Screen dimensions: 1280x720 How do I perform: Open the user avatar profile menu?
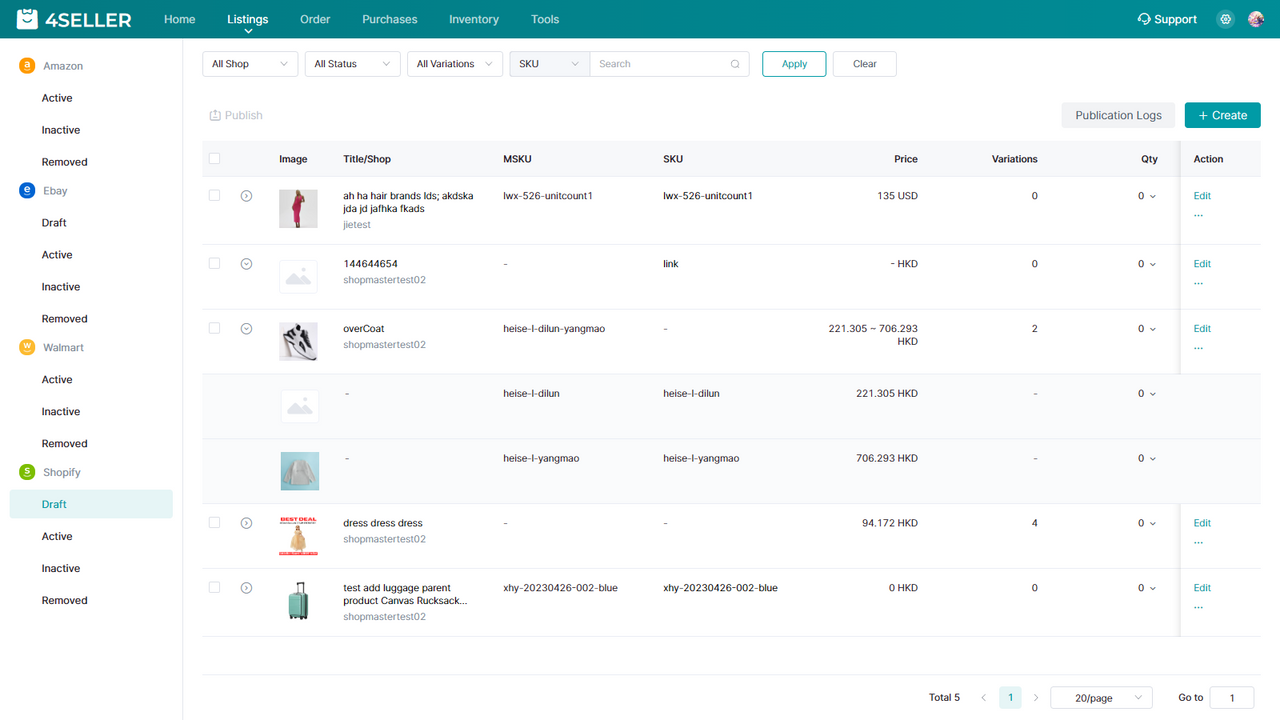point(1256,19)
